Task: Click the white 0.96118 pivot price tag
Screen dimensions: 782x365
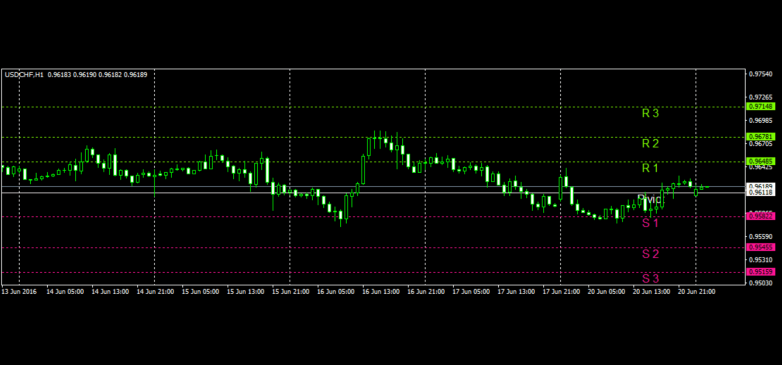Action: 761,192
